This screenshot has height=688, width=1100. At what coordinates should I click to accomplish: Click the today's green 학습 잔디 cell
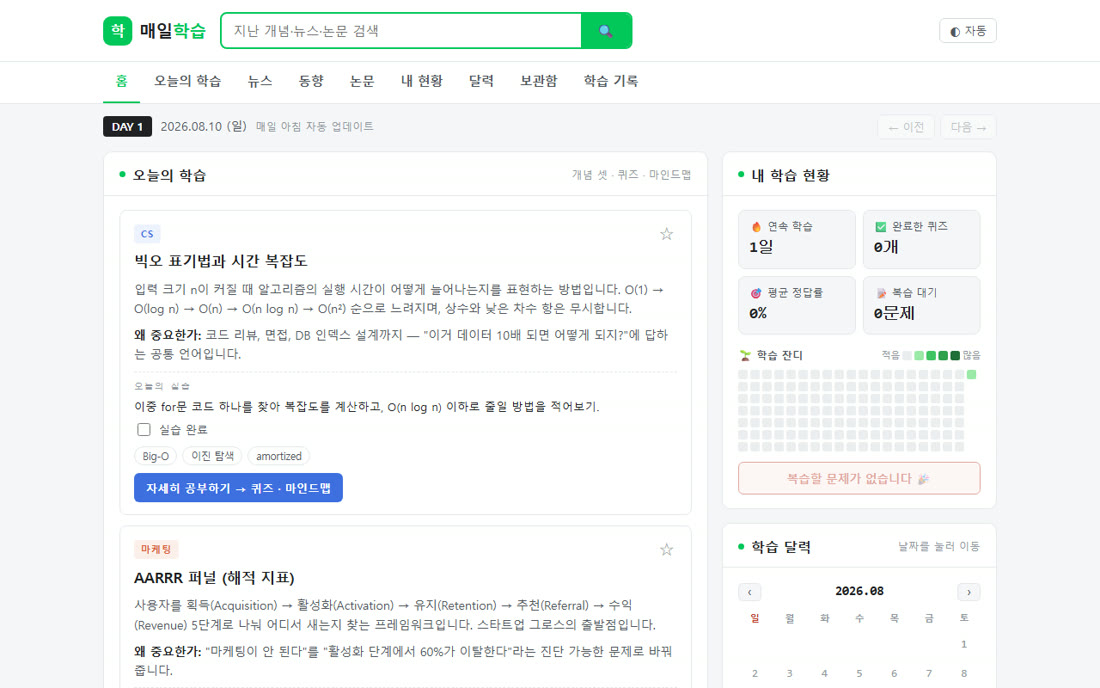[x=971, y=375]
